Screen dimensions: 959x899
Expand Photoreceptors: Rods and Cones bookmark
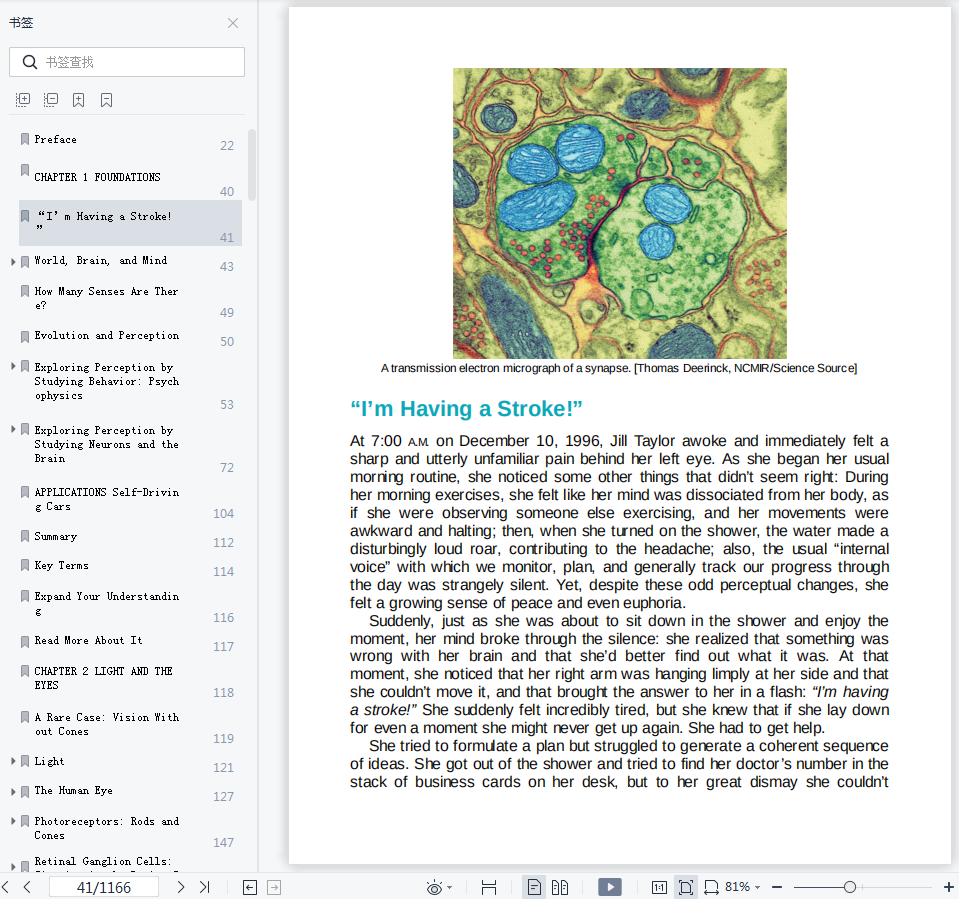[13, 821]
